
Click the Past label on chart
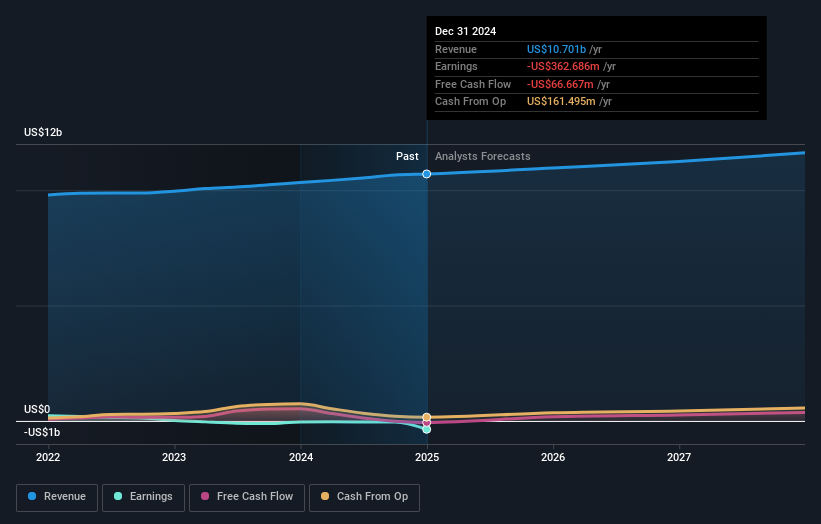point(407,156)
